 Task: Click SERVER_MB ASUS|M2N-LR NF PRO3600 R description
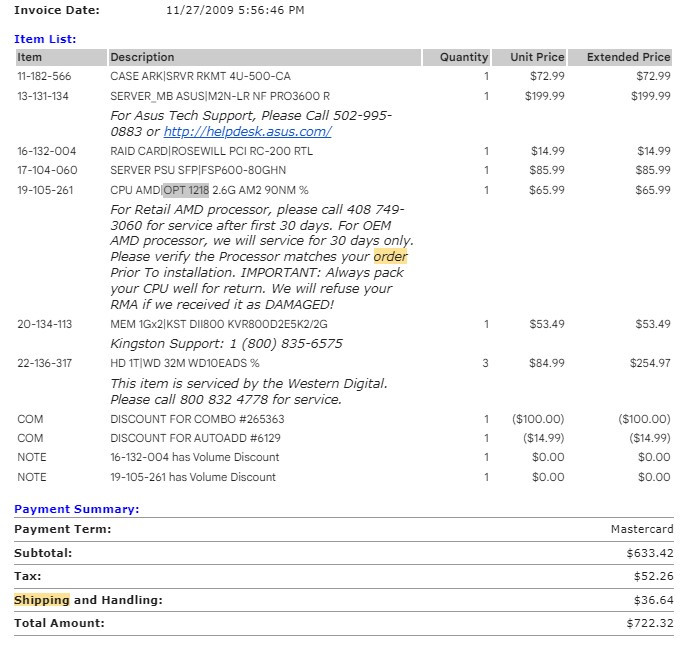[220, 96]
